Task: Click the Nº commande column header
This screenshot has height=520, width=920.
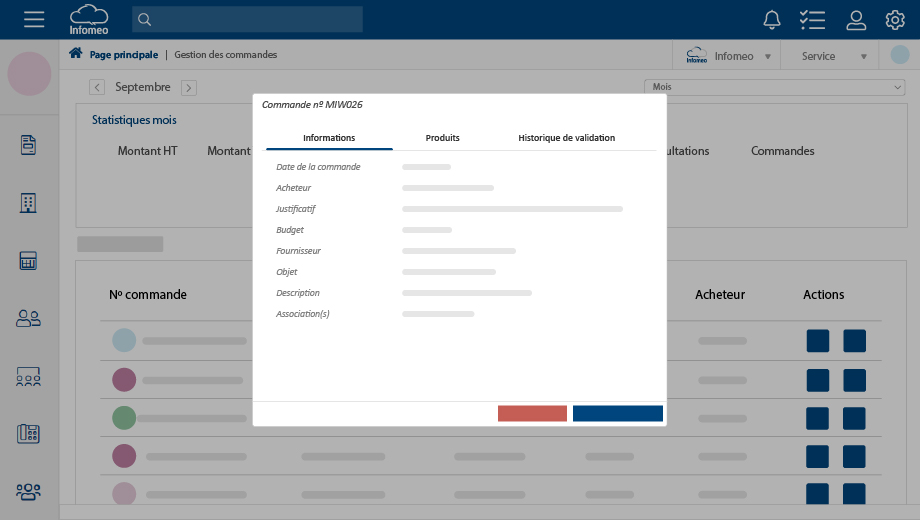Action: (x=148, y=295)
